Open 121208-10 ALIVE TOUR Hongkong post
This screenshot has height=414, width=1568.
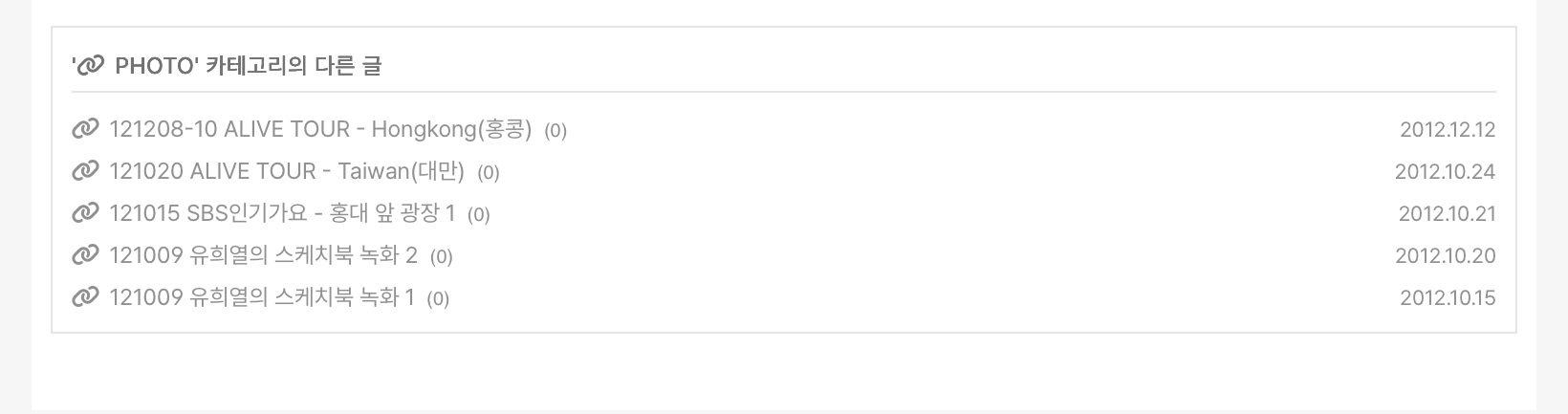coord(320,129)
